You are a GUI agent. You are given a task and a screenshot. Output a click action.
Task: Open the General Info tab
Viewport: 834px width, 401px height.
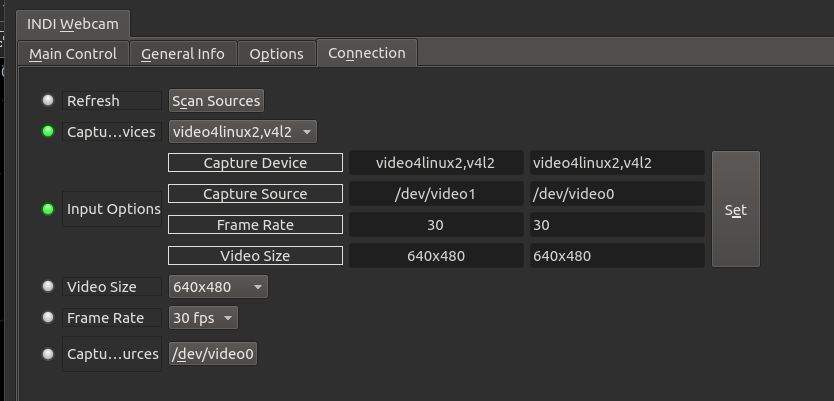pyautogui.click(x=182, y=54)
